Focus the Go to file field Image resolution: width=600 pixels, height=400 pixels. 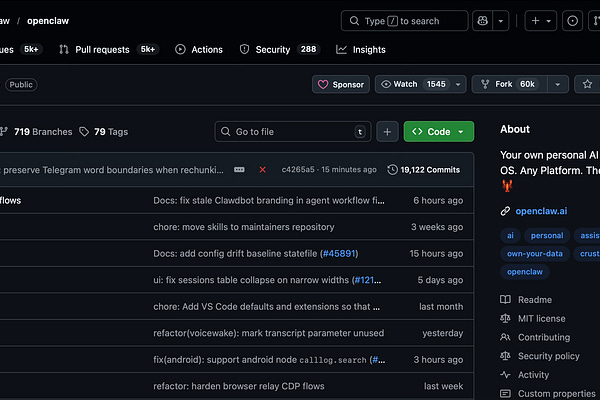(x=293, y=132)
